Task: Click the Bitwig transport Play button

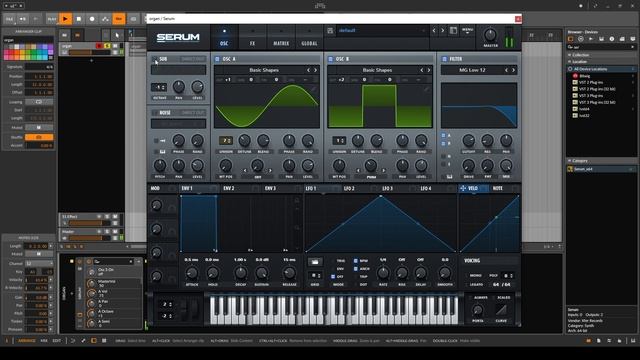Action: click(65, 19)
